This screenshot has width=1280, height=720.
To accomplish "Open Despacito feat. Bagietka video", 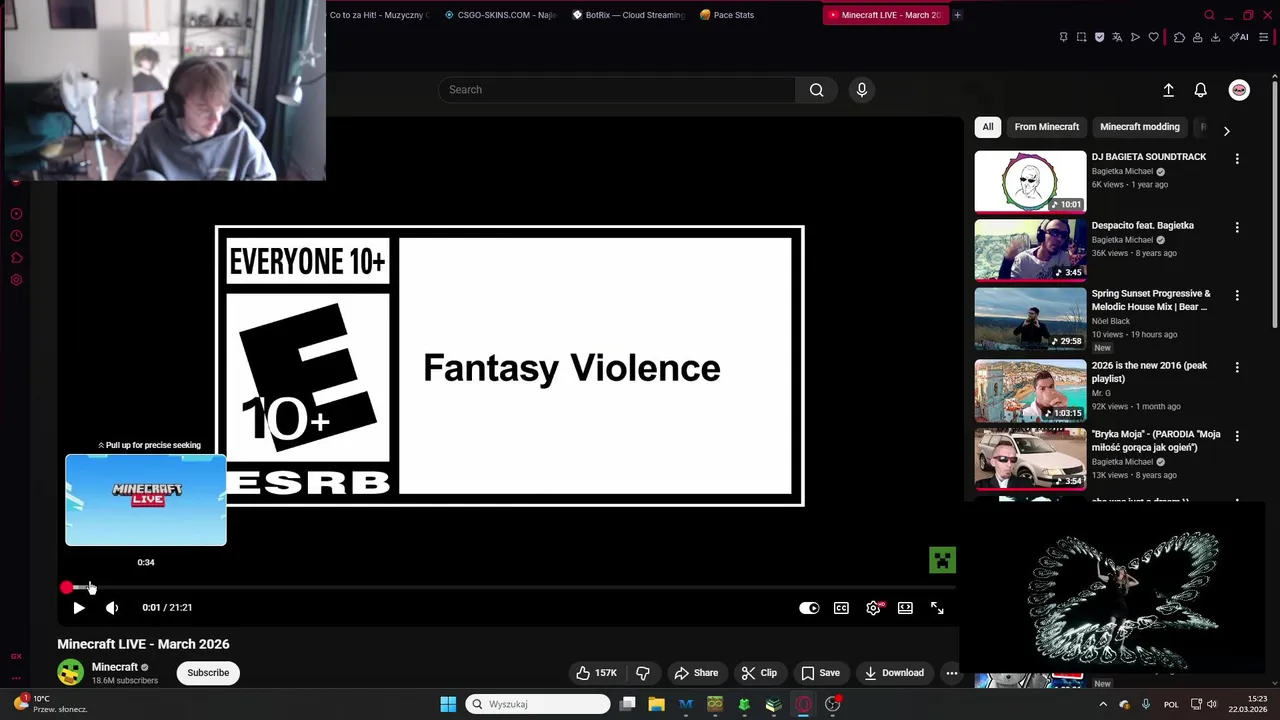I will click(1030, 250).
